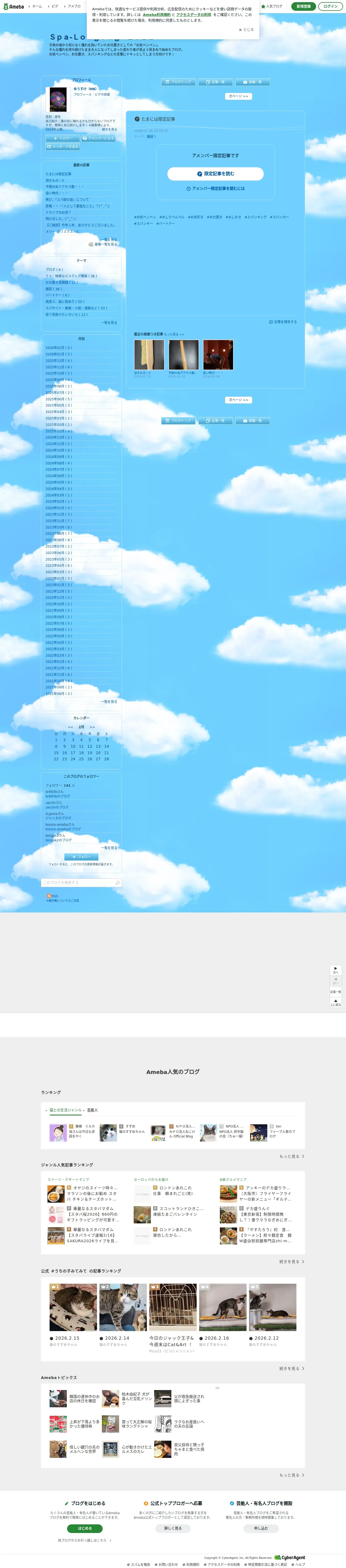Open top 画像一覧 navigation tab
Image resolution: width=346 pixels, height=1568 pixels.
pos(253,82)
